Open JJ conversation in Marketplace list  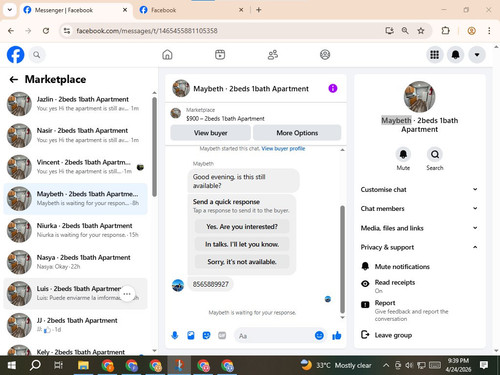(76, 325)
